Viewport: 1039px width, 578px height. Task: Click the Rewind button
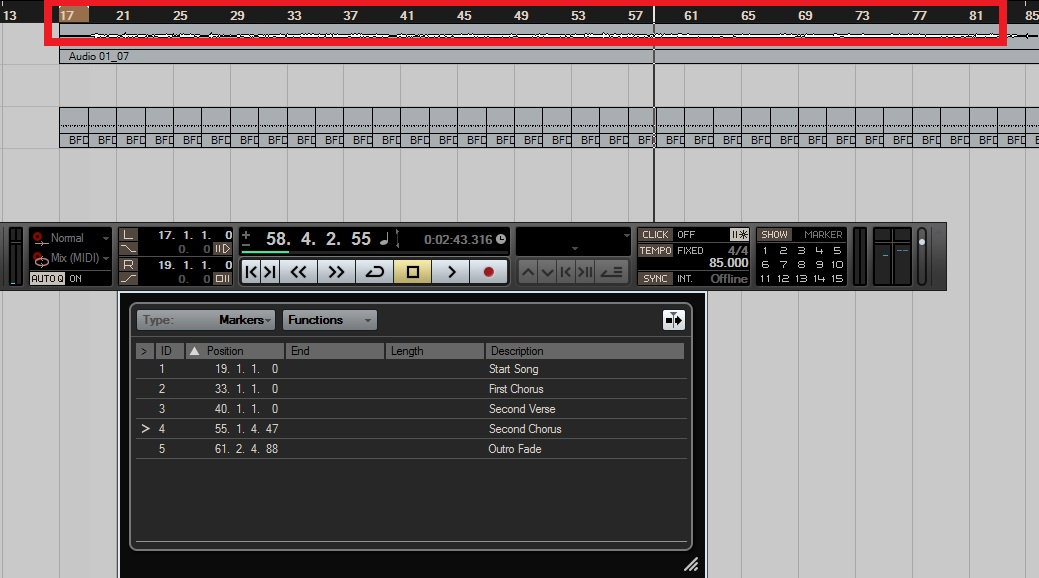(298, 272)
